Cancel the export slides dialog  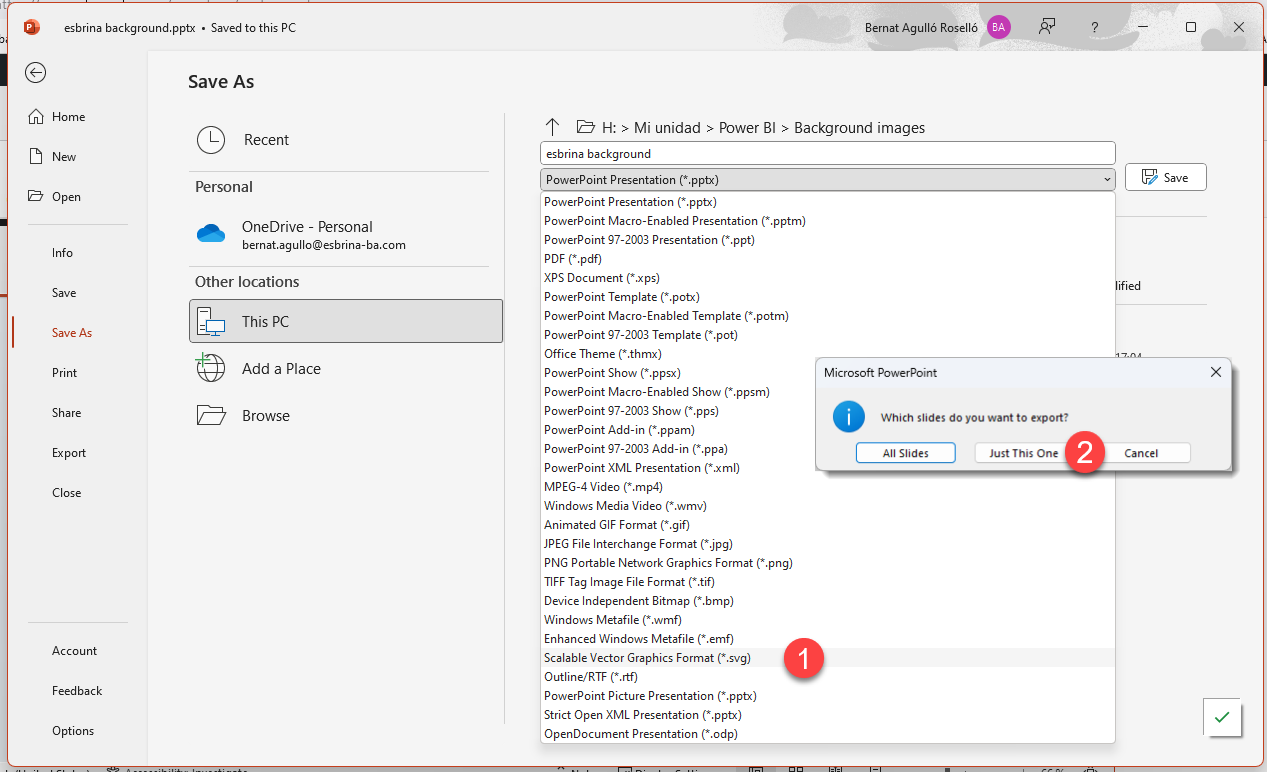(x=1140, y=453)
